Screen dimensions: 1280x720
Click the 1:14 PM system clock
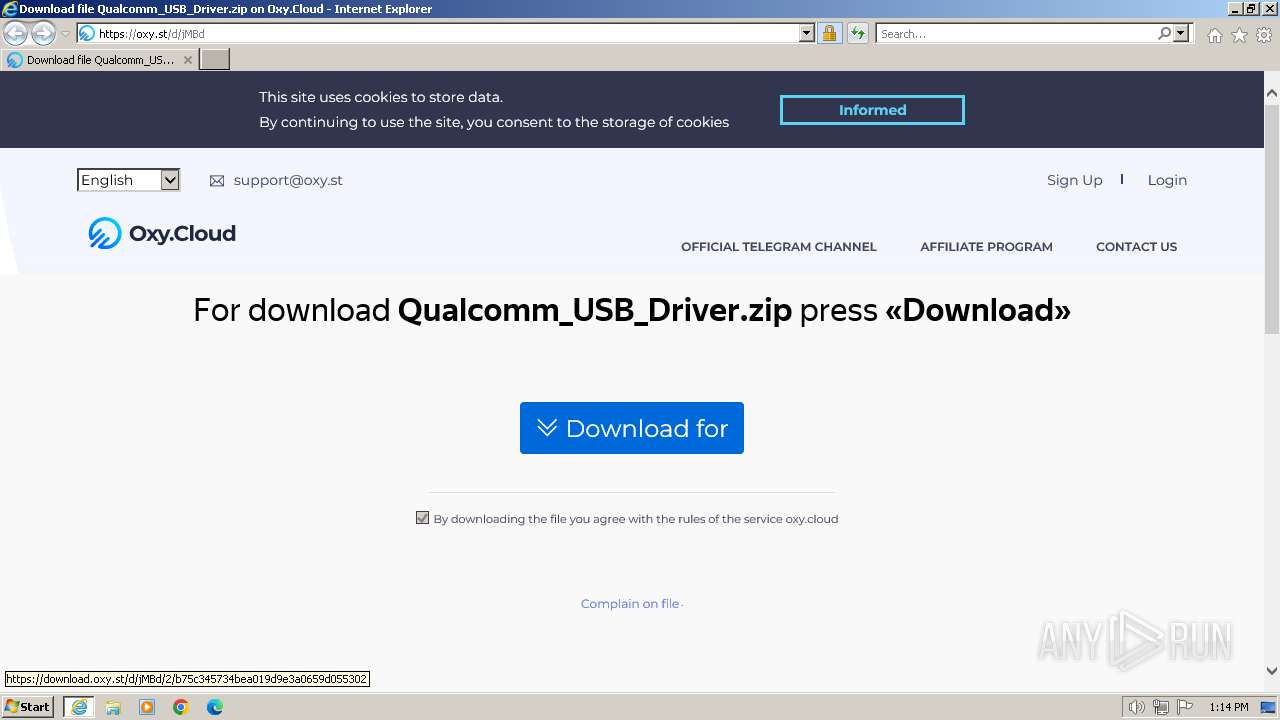coord(1229,707)
